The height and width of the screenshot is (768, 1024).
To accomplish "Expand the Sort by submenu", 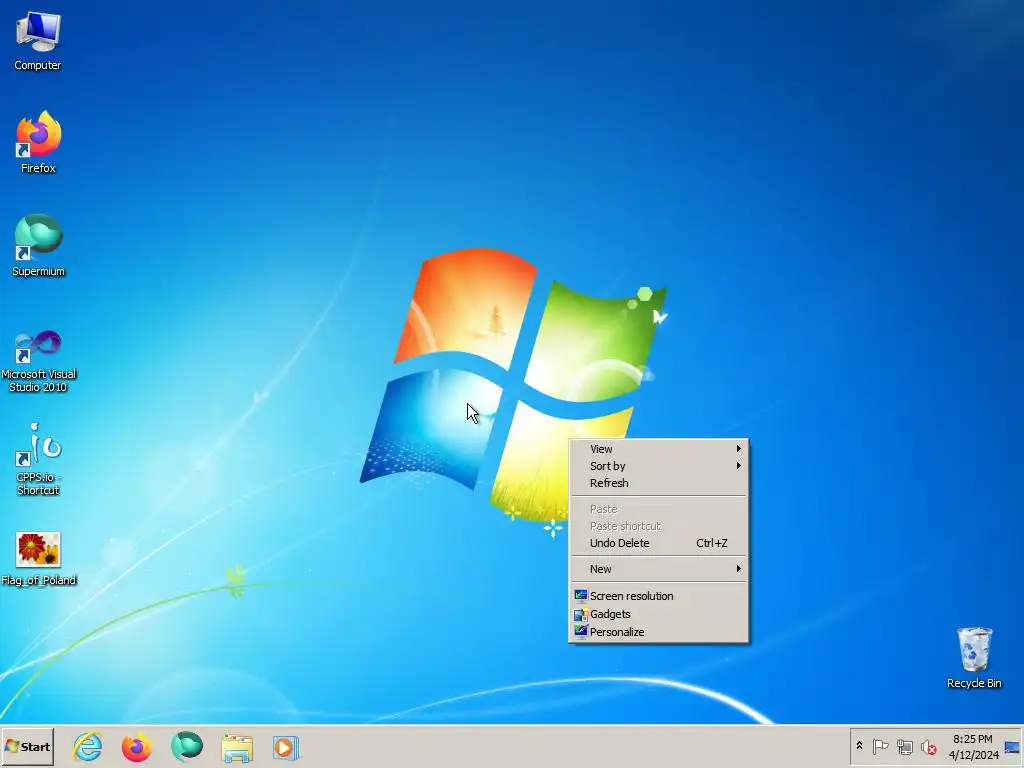I will coord(659,466).
